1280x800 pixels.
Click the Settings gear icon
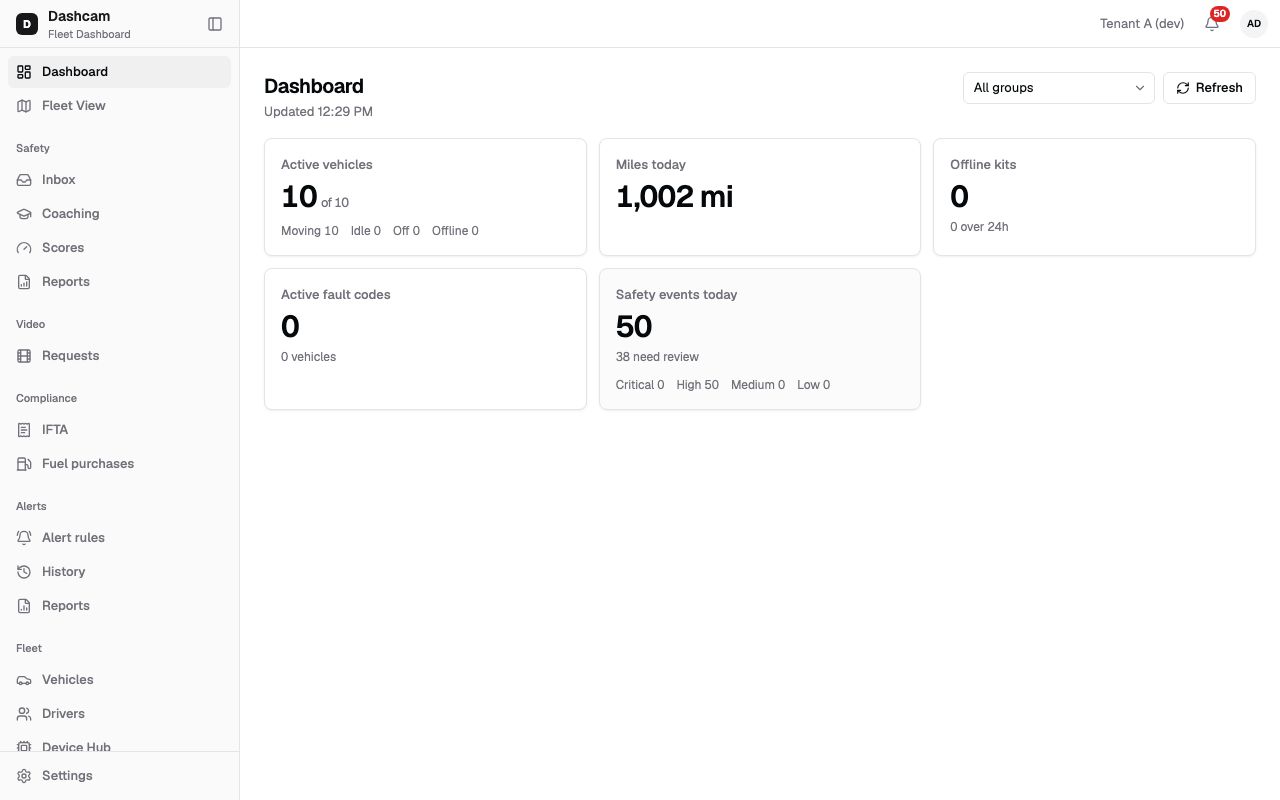pos(24,776)
